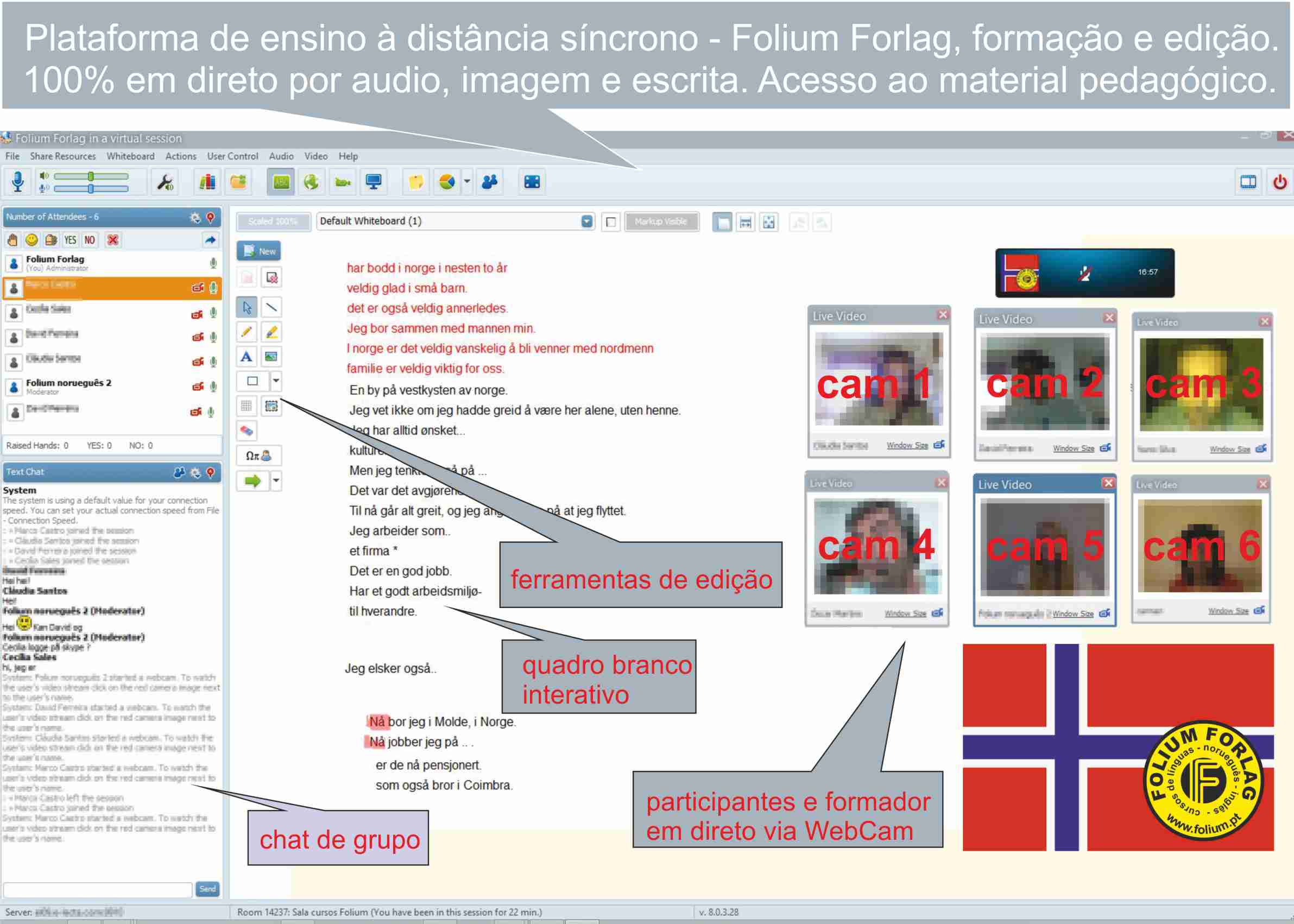Expand the green arrow pointer dropdown

276,481
